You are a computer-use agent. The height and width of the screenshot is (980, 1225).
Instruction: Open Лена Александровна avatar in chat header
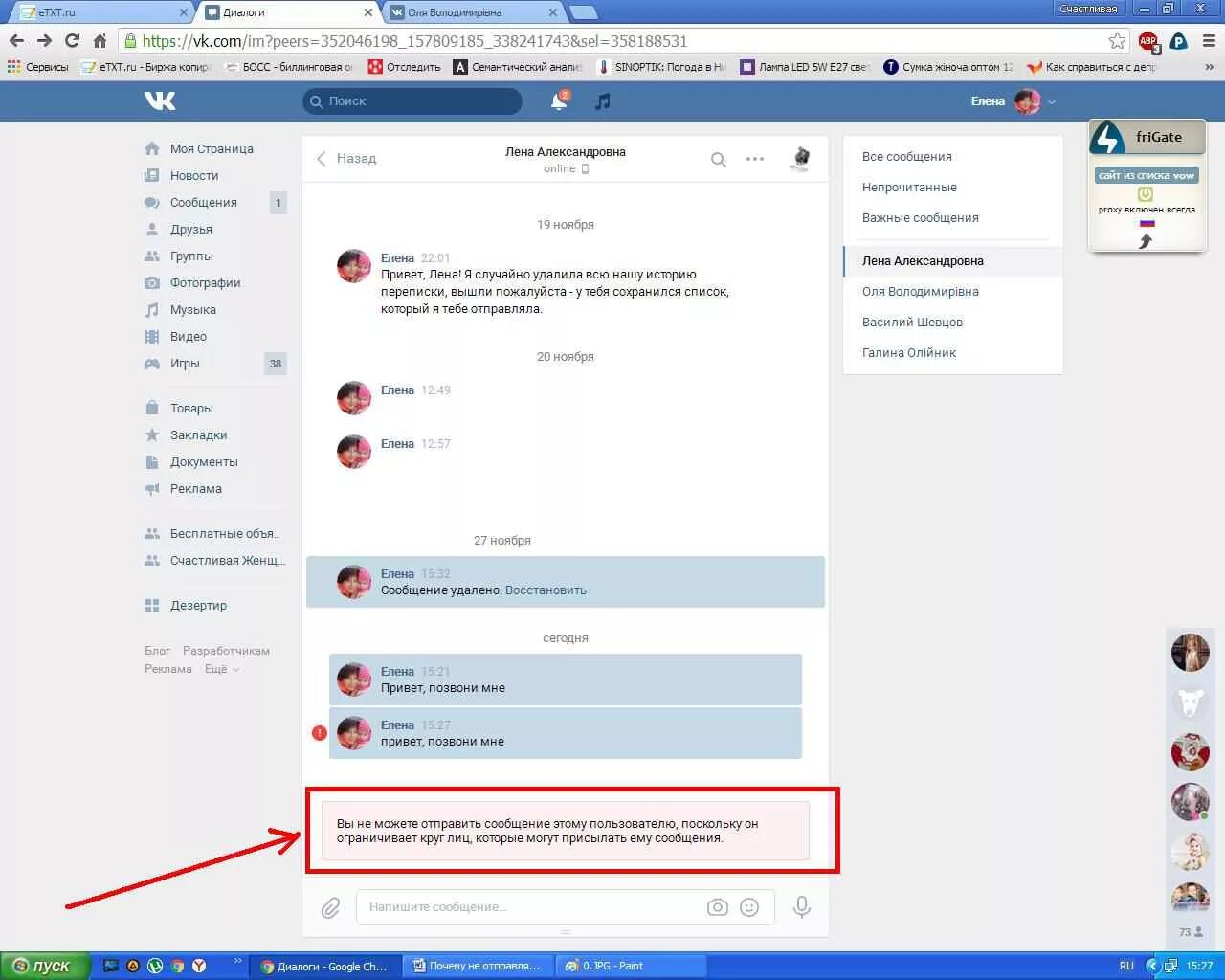coord(800,159)
